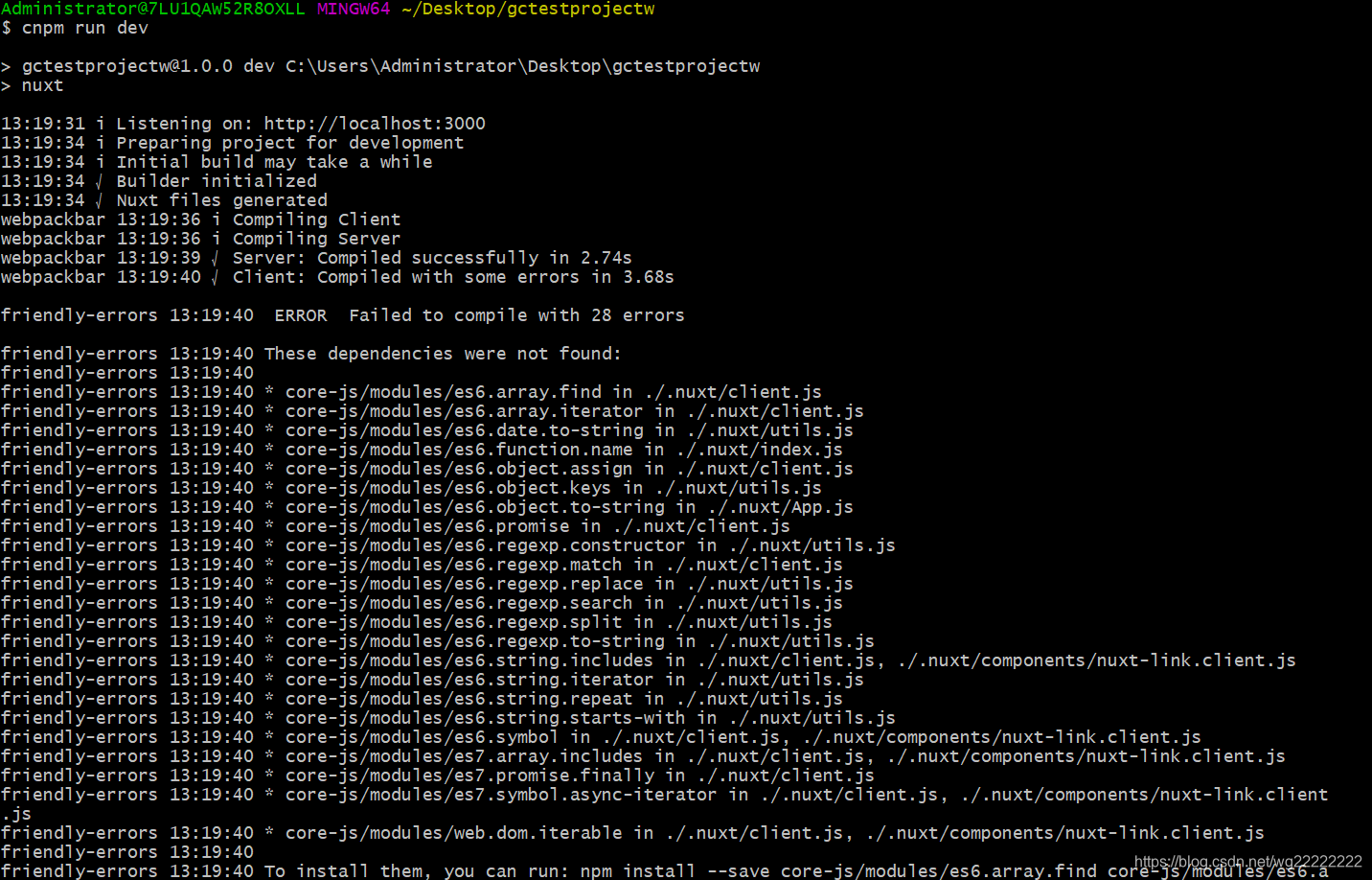Click the green Administrator@7LU1QAW52R8OXLL prompt
This screenshot has width=1372, height=880.
click(152, 9)
